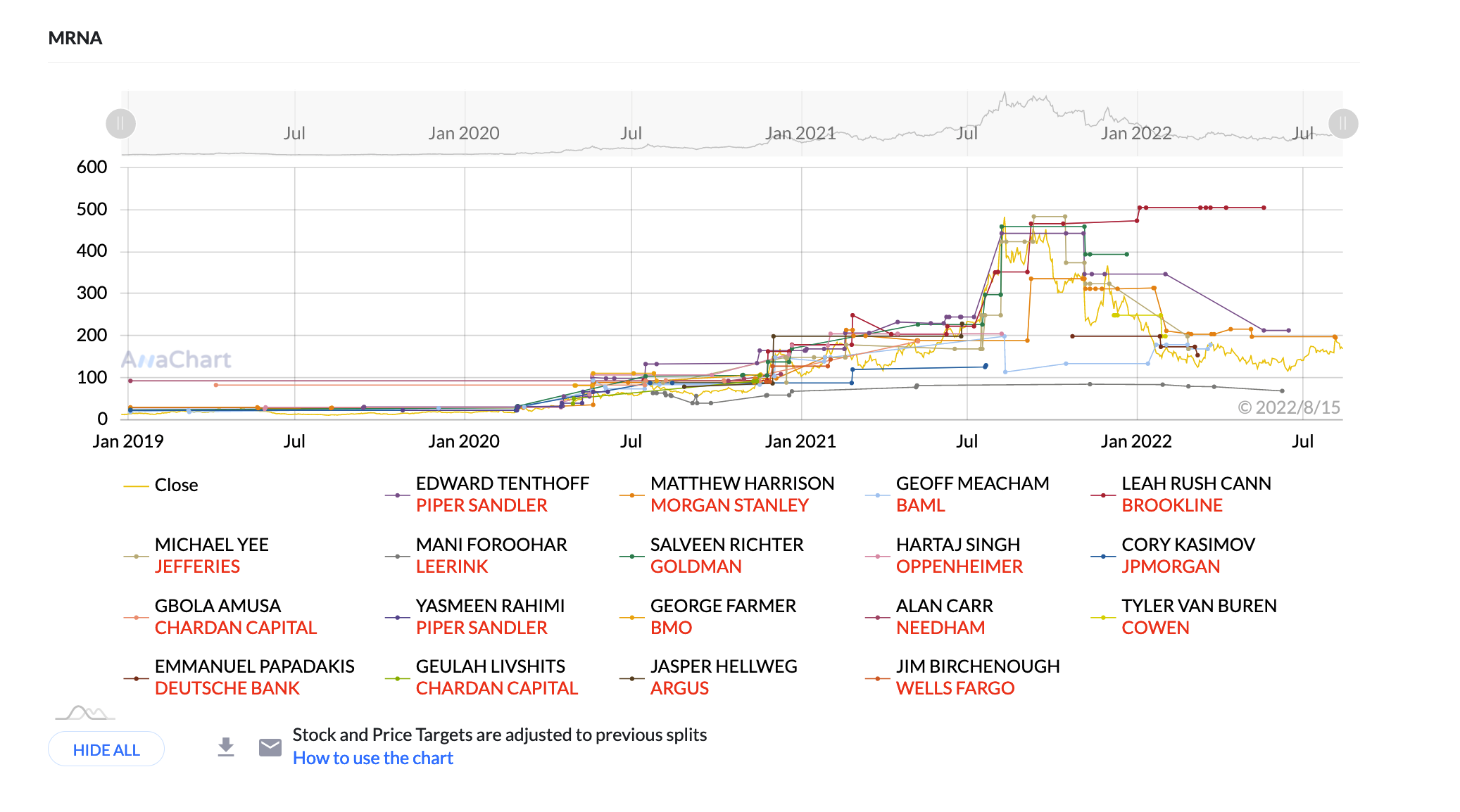Click the 600 y-axis value
1460x812 pixels.
[x=92, y=167]
